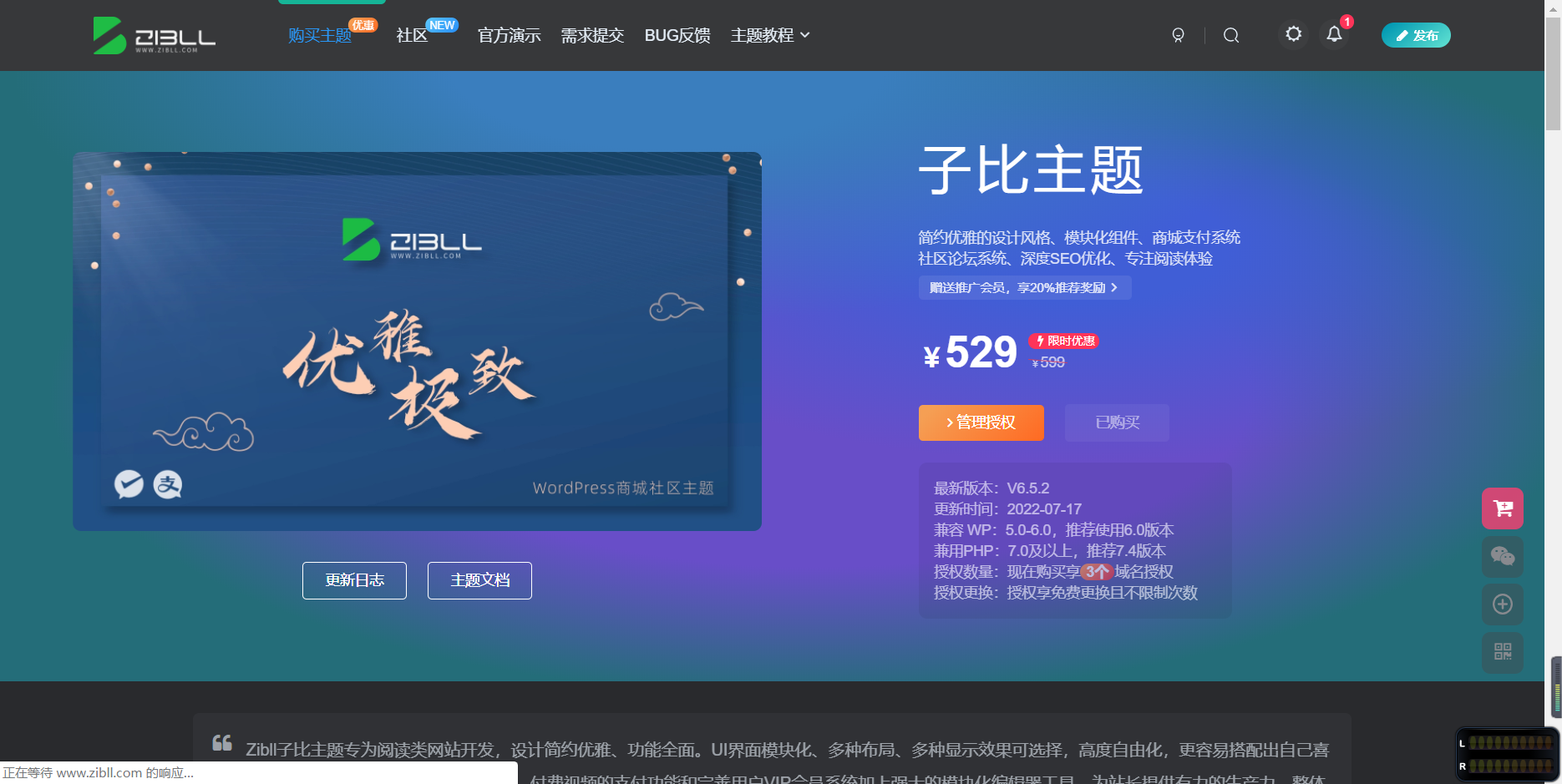Click the WeChat Pay icon on banner

coord(128,484)
